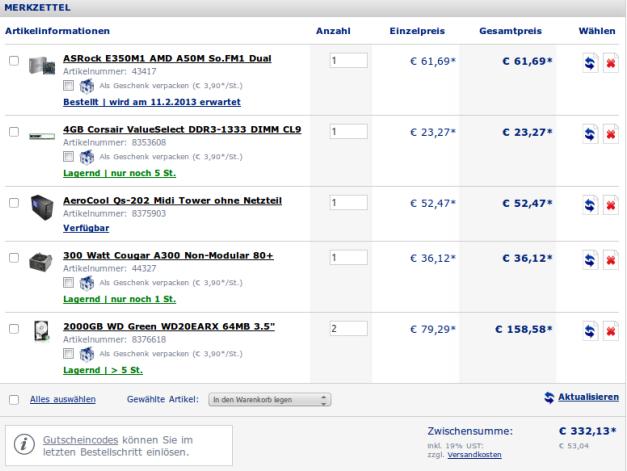Viewport: 627px width, 471px height.
Task: Remove ASRock E350M1 with red X icon
Action: pyautogui.click(x=609, y=64)
